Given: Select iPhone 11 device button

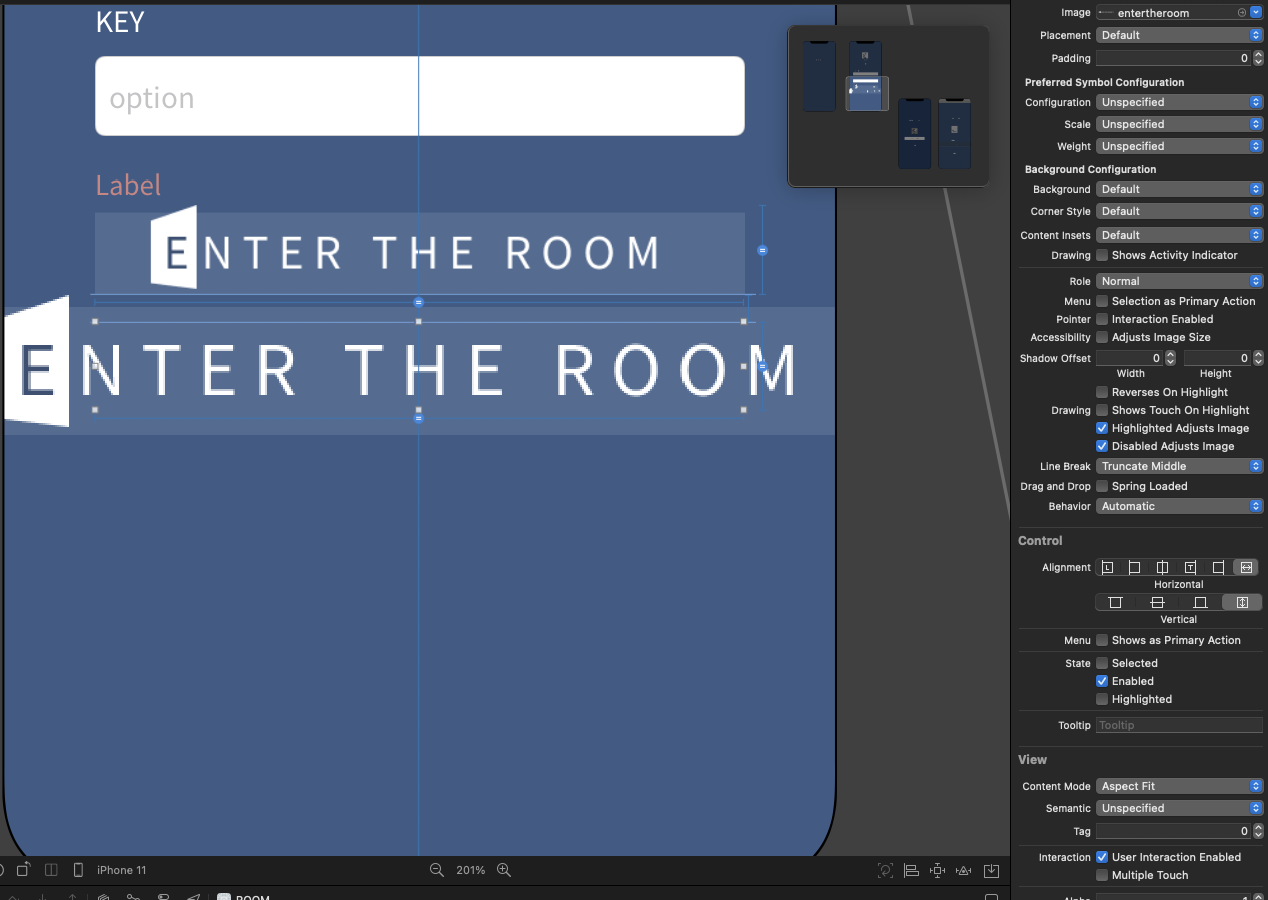Looking at the screenshot, I should coord(110,870).
